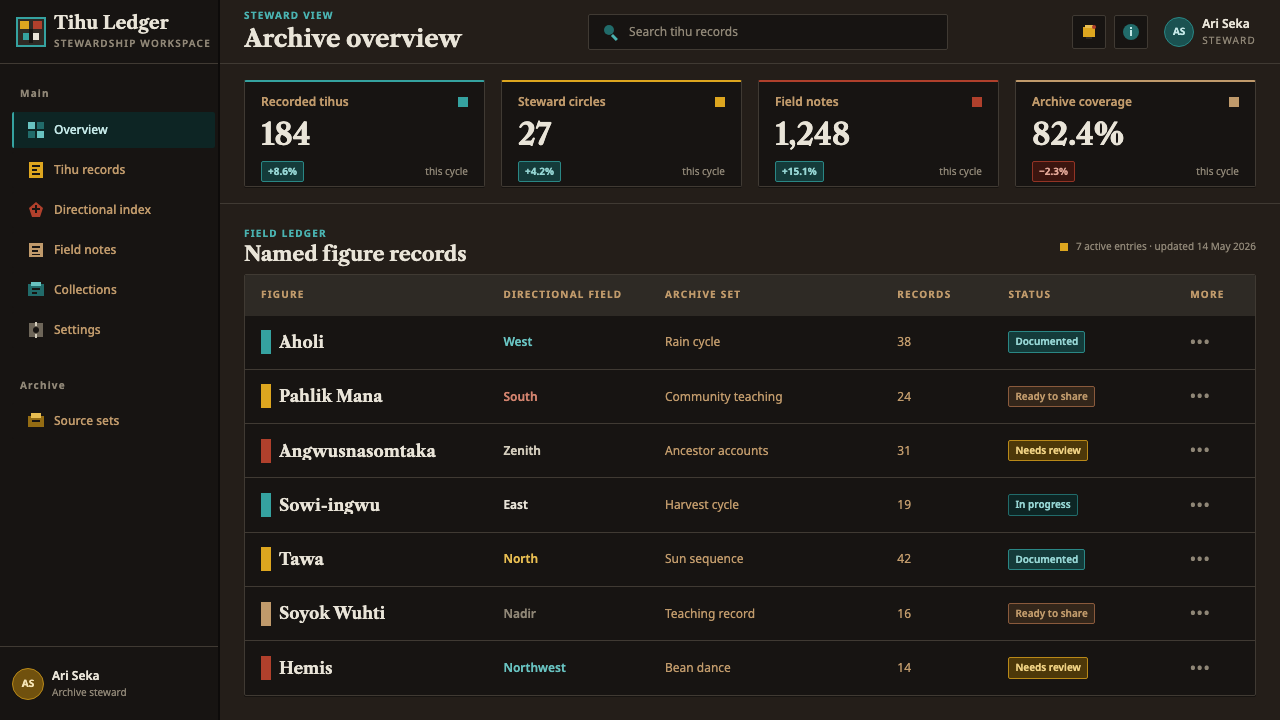
Task: Open Field notes in the sidebar
Action: coord(113,250)
